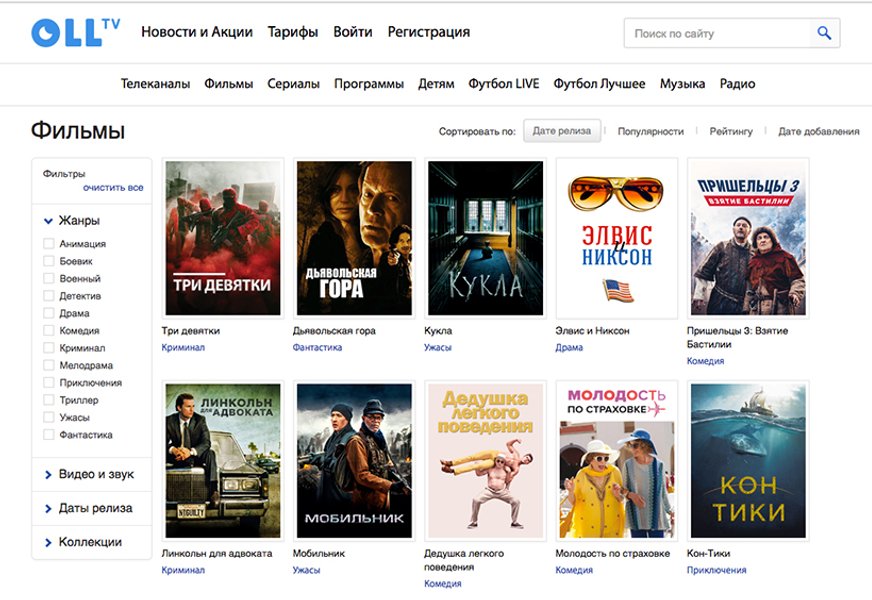The width and height of the screenshot is (872, 600).
Task: Tick the Фантастика genre checkbox
Action: 49,435
